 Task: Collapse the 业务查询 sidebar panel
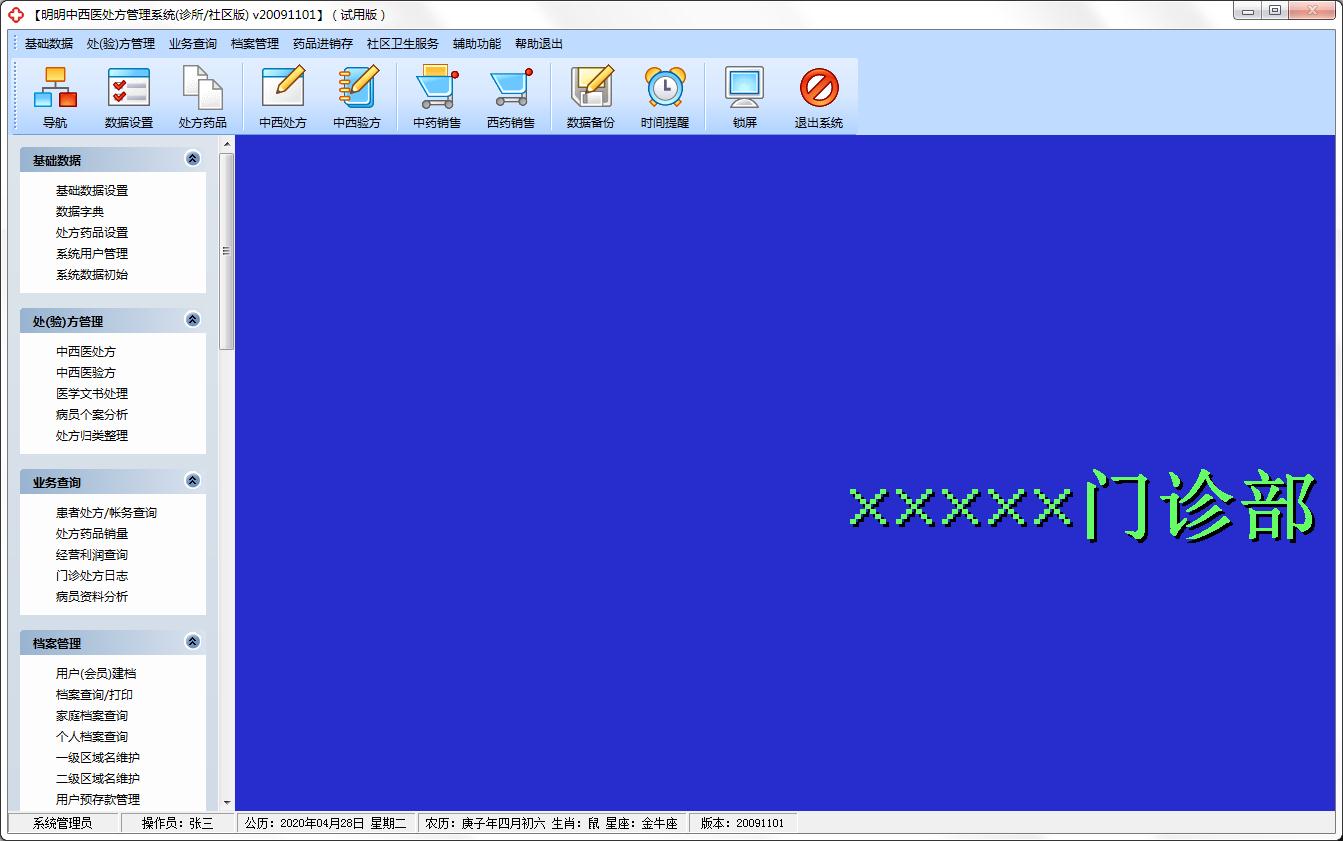point(193,481)
